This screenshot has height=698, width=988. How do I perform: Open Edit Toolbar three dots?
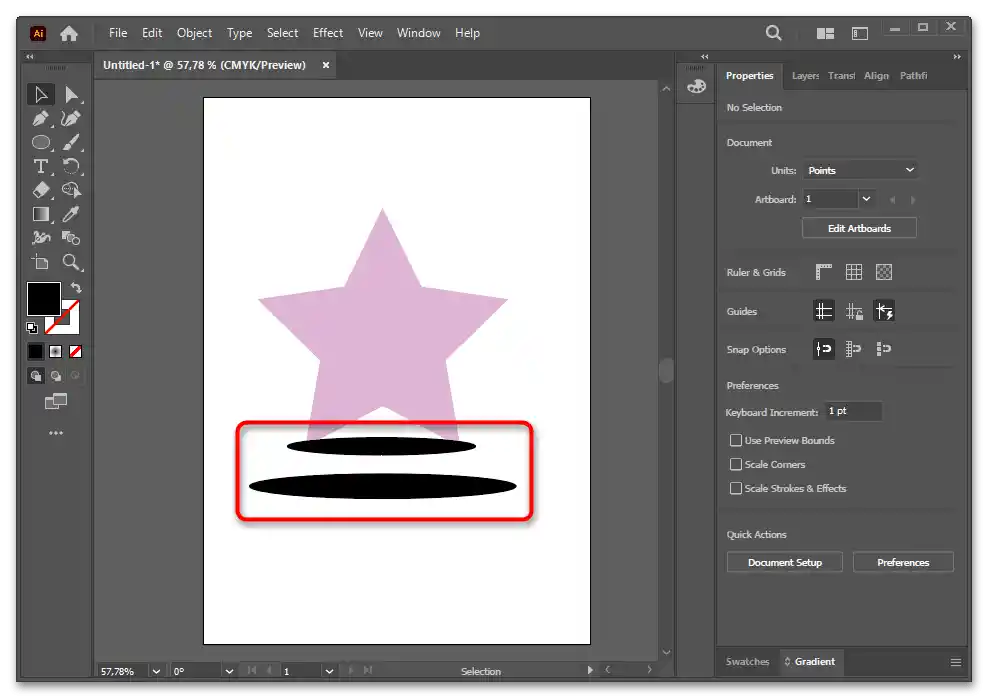[56, 433]
